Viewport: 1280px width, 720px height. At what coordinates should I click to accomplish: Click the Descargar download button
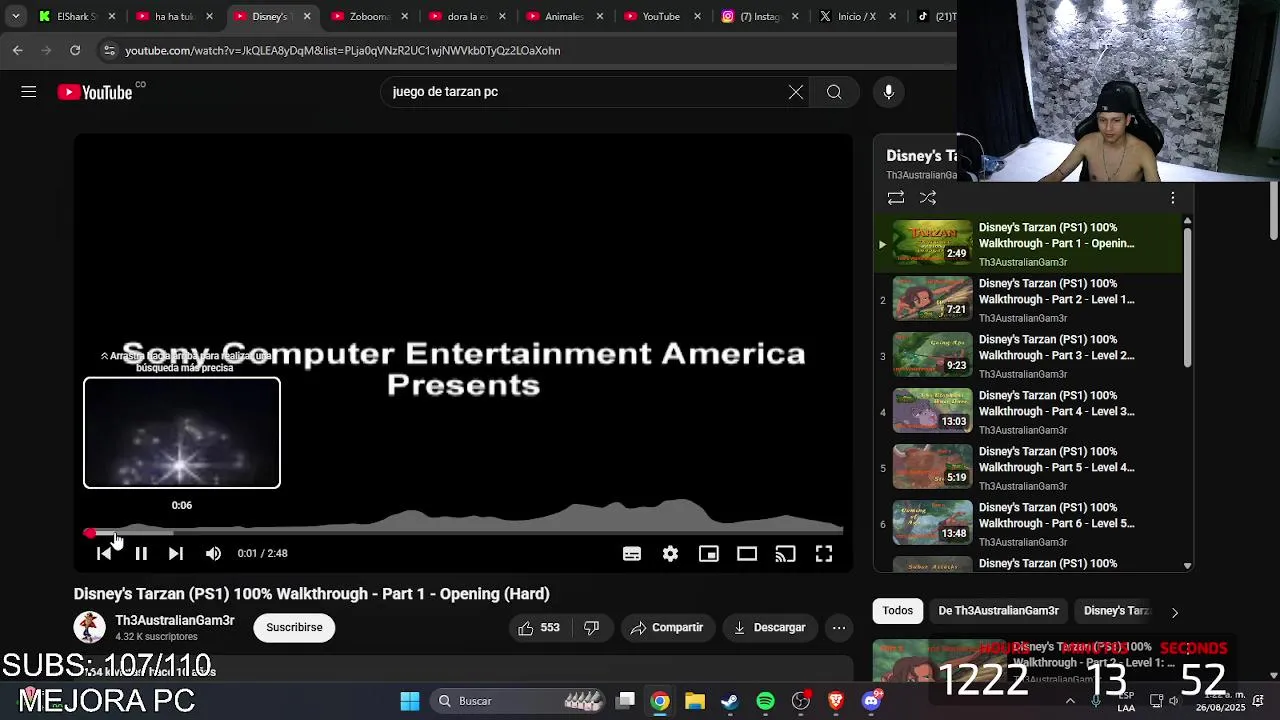point(769,627)
